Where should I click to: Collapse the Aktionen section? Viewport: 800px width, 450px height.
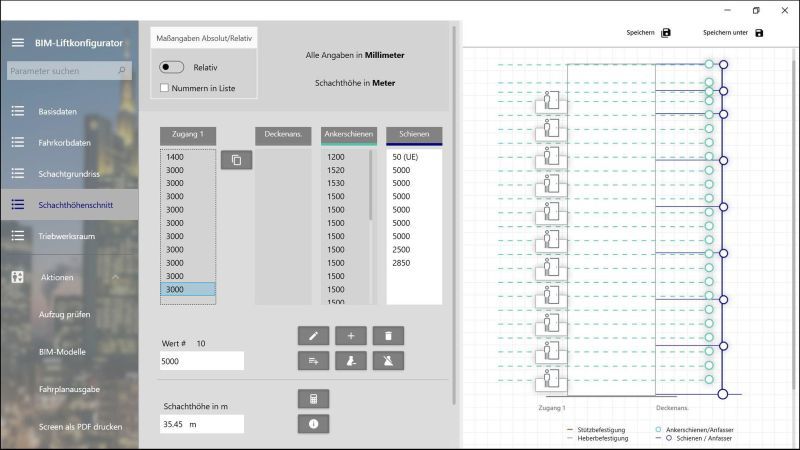pyautogui.click(x=115, y=277)
